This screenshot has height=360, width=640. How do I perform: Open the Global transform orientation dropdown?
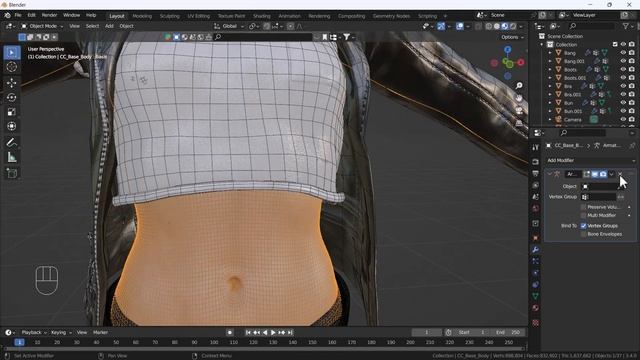pyautogui.click(x=229, y=26)
